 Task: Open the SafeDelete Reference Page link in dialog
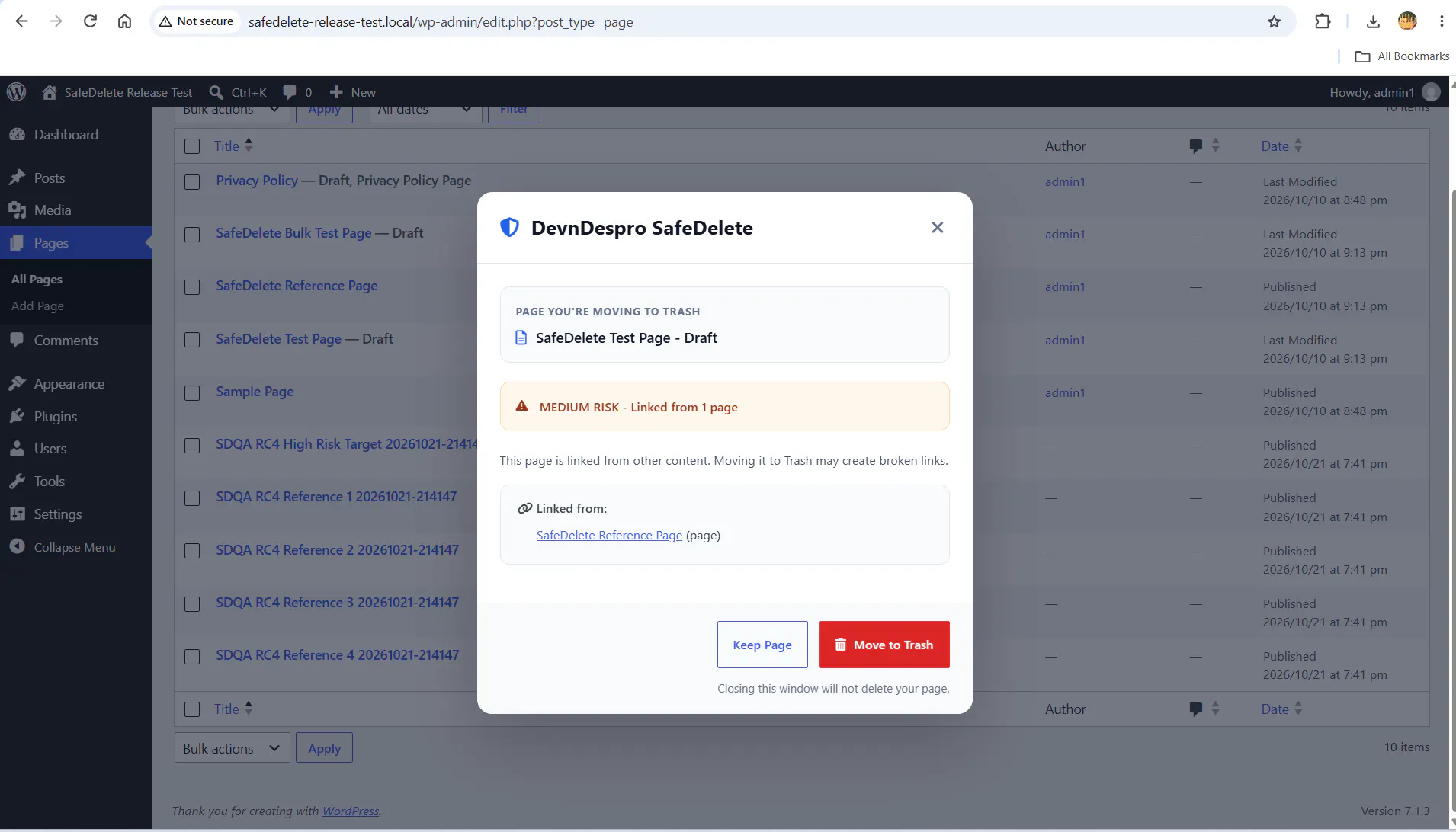click(609, 535)
